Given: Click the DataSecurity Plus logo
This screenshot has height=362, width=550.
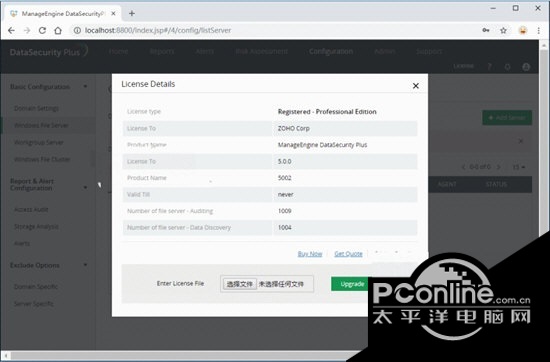Looking at the screenshot, I should coord(48,51).
